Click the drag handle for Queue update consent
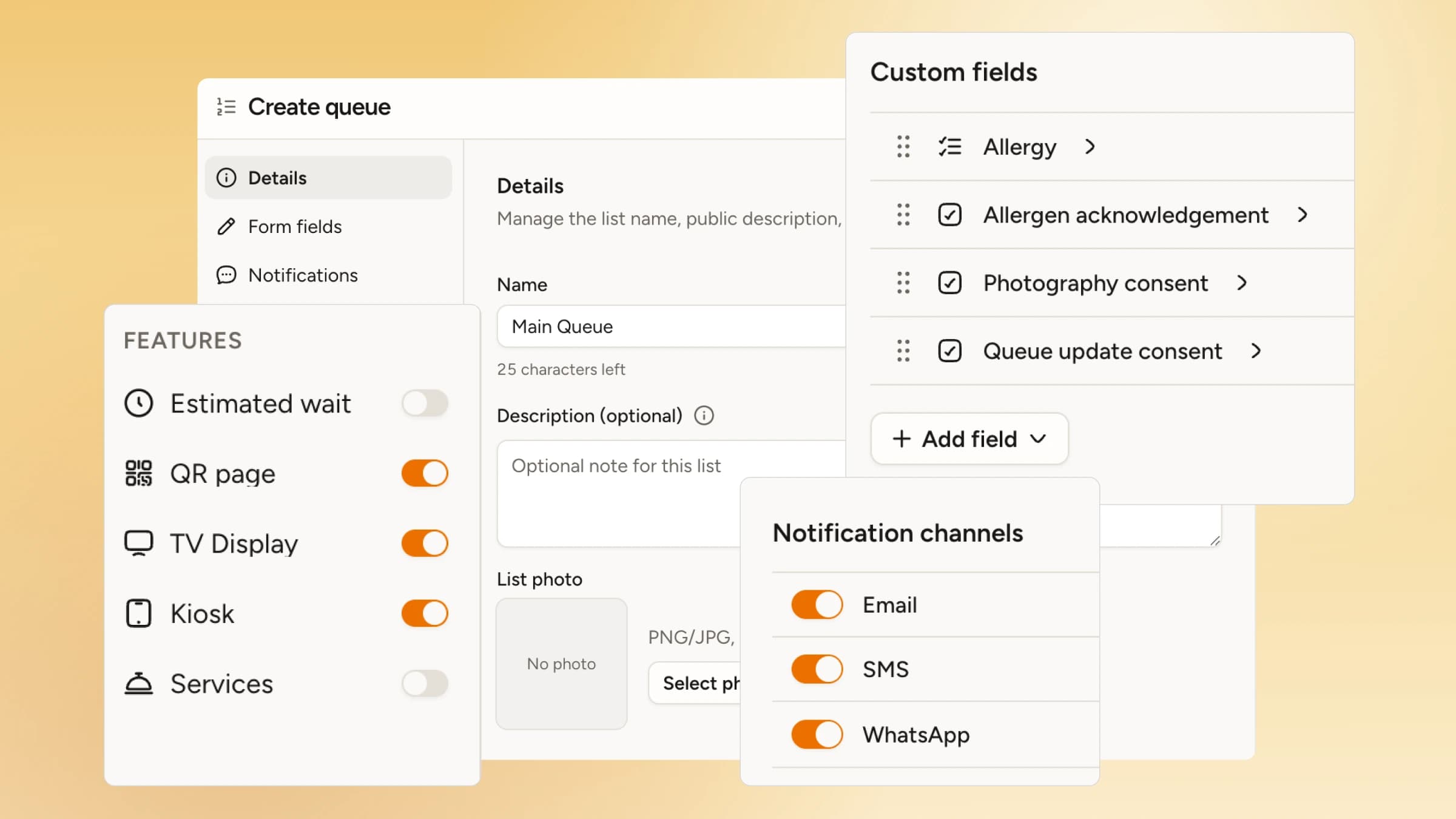The height and width of the screenshot is (819, 1456). (x=903, y=351)
